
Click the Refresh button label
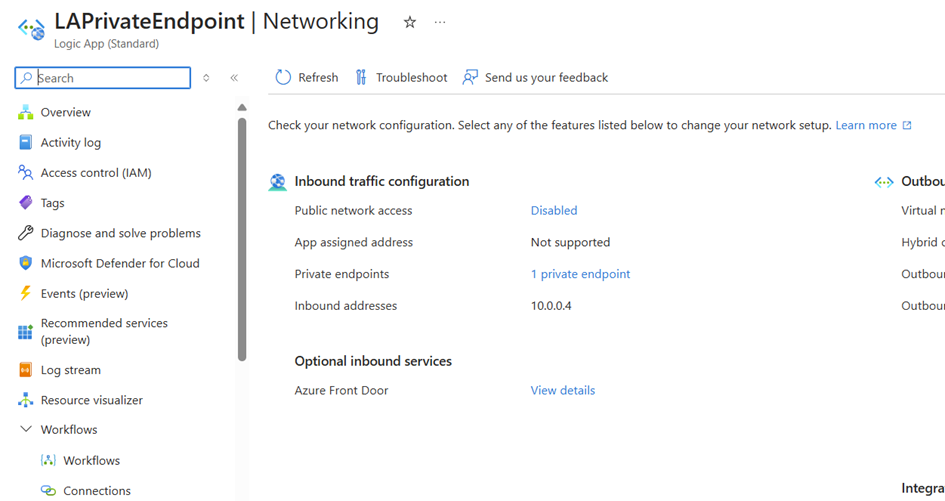318,78
